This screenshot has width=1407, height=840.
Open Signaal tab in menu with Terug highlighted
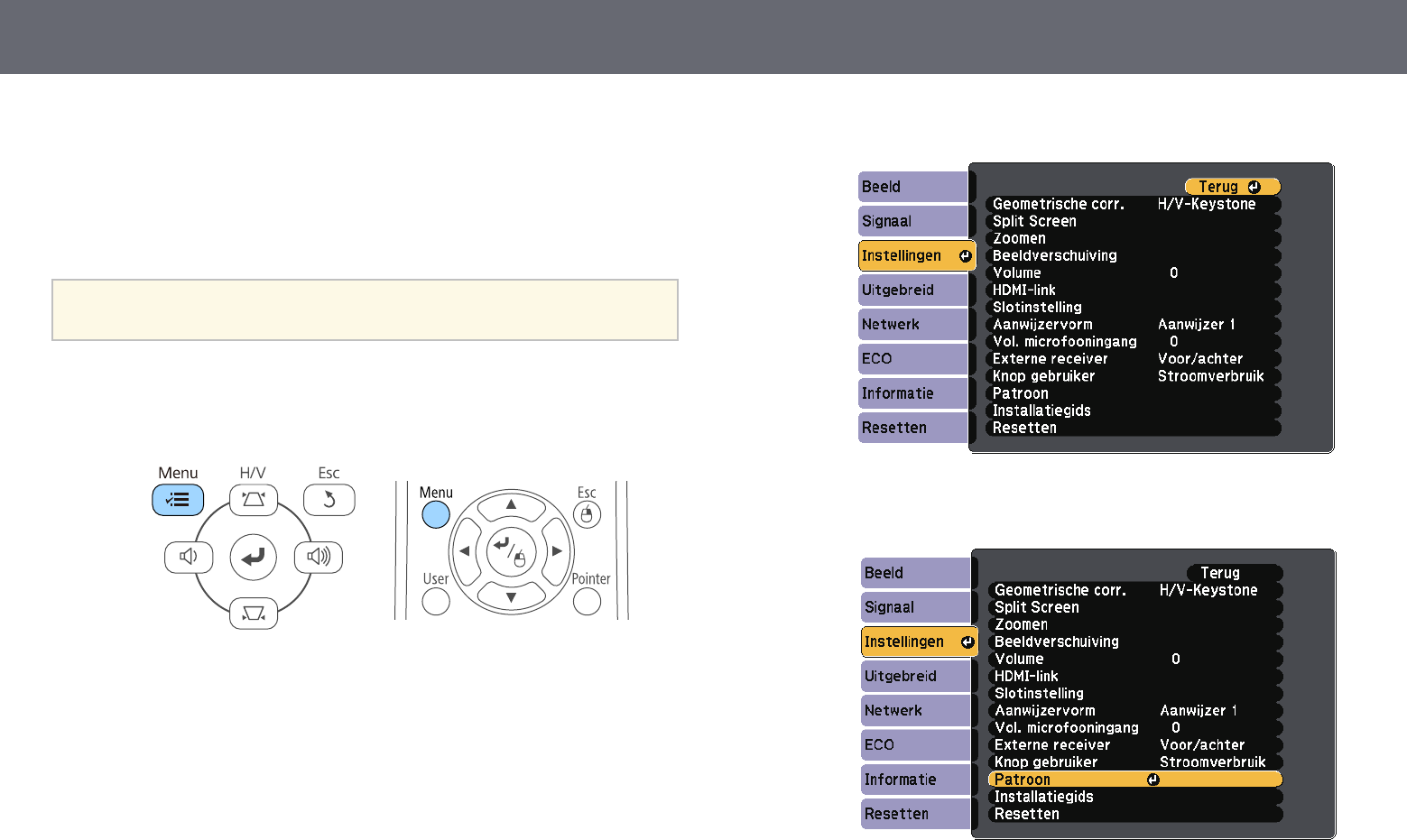[913, 221]
